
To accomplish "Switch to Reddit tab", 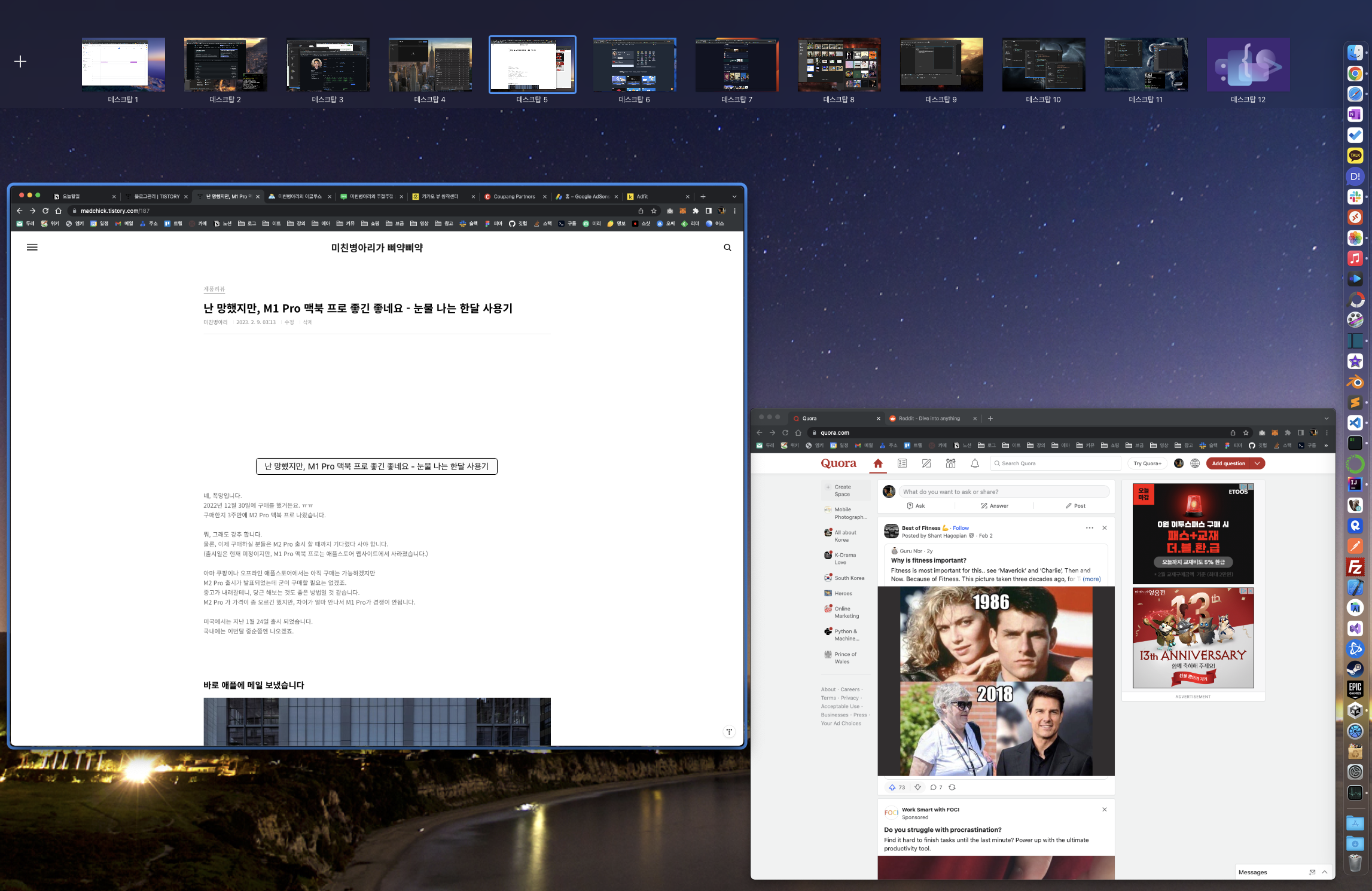I will click(929, 419).
